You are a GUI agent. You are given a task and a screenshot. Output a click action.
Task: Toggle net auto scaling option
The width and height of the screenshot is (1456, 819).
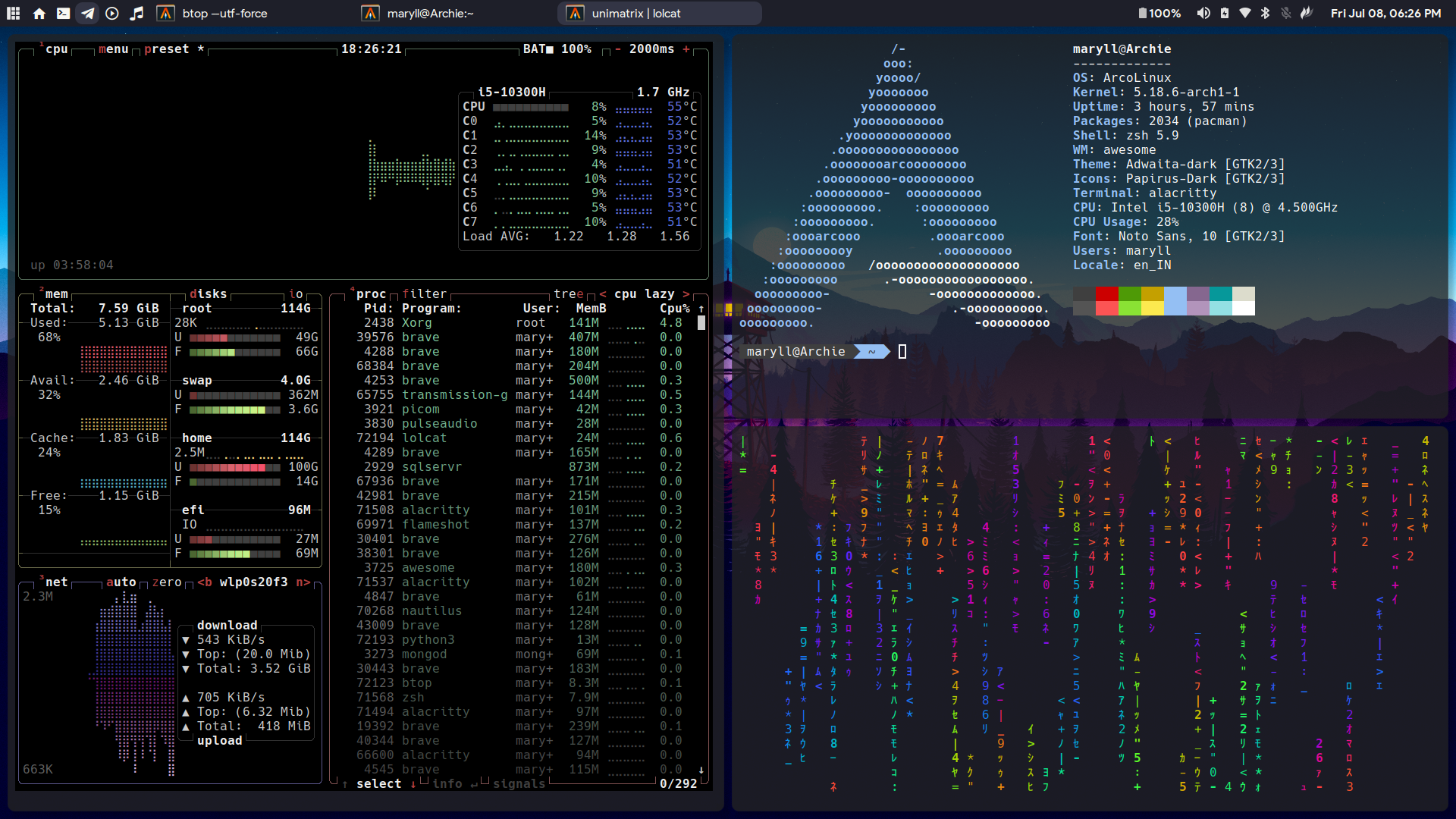121,582
